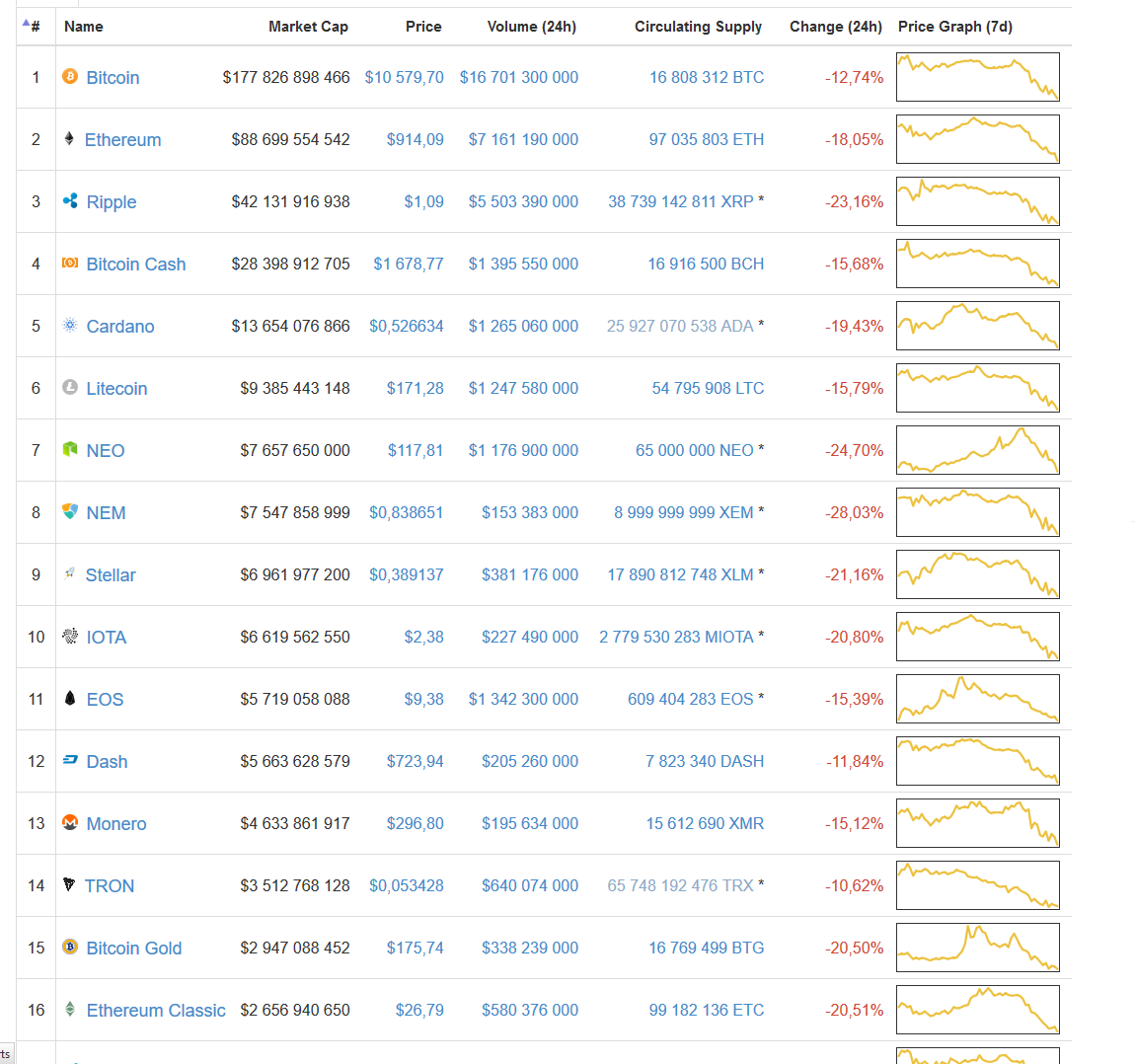Sort by Circulating Supply column header
1135x1064 pixels.
tap(698, 27)
